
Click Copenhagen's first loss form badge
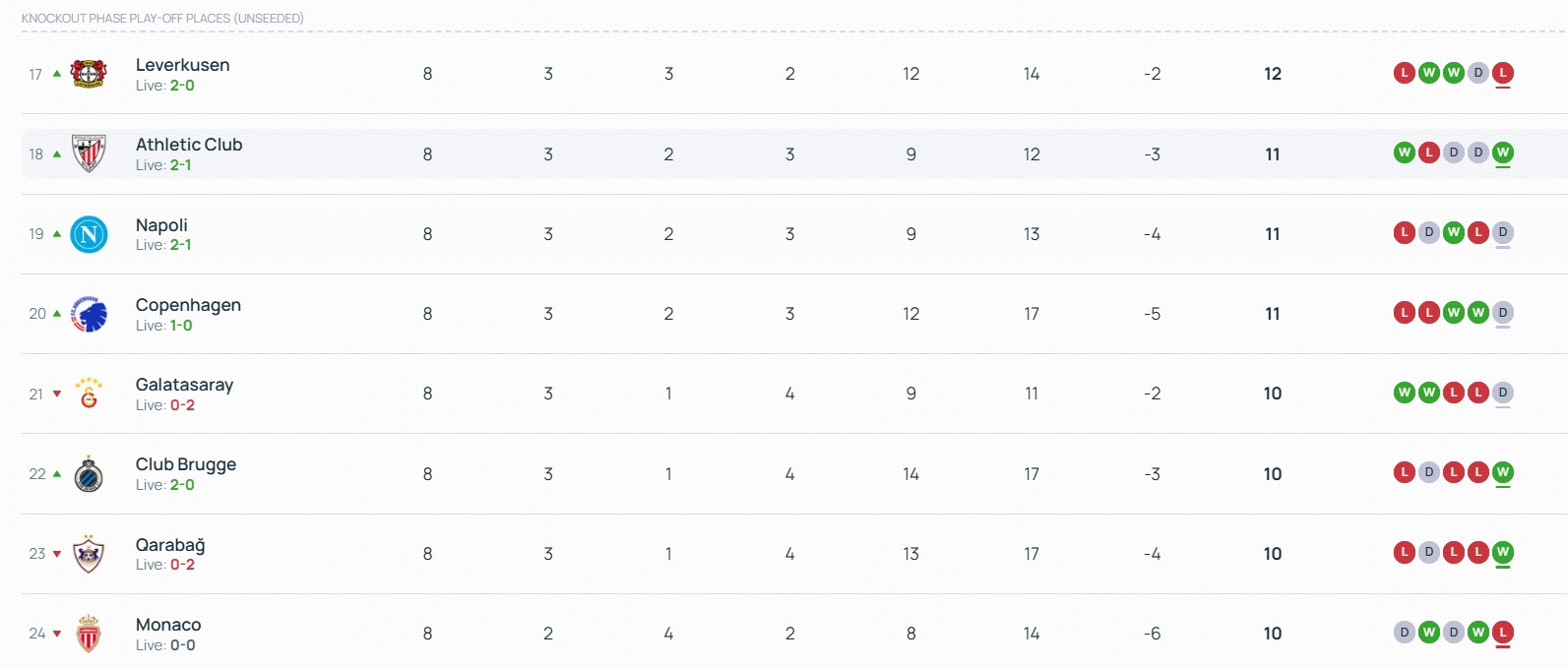(x=1405, y=313)
